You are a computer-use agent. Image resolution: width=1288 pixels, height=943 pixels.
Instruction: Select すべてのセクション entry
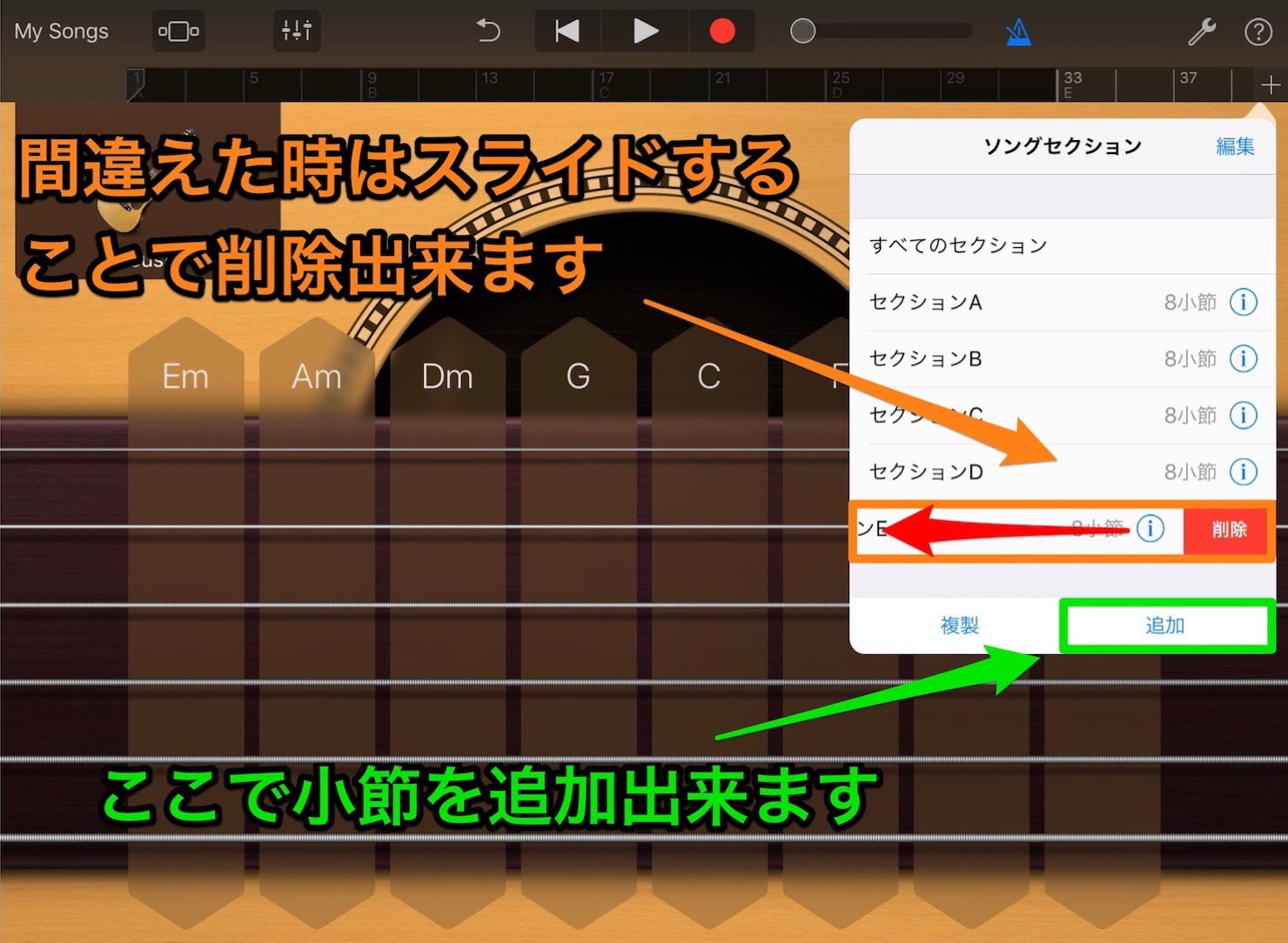1062,245
